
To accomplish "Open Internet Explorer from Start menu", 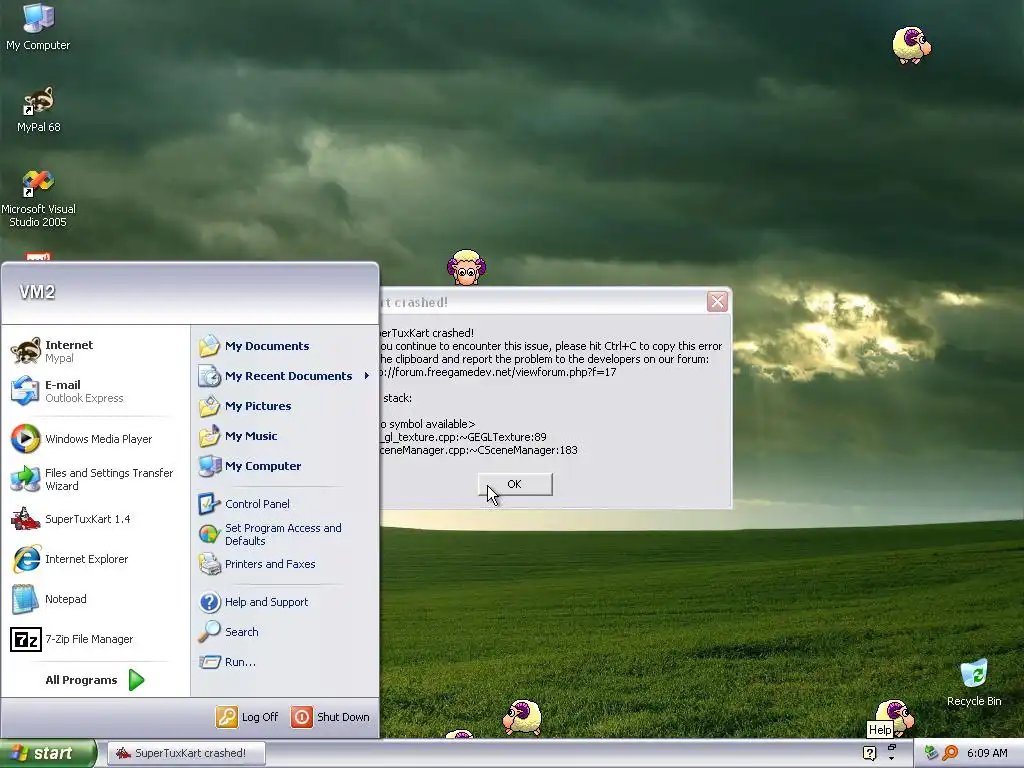I will (69, 559).
